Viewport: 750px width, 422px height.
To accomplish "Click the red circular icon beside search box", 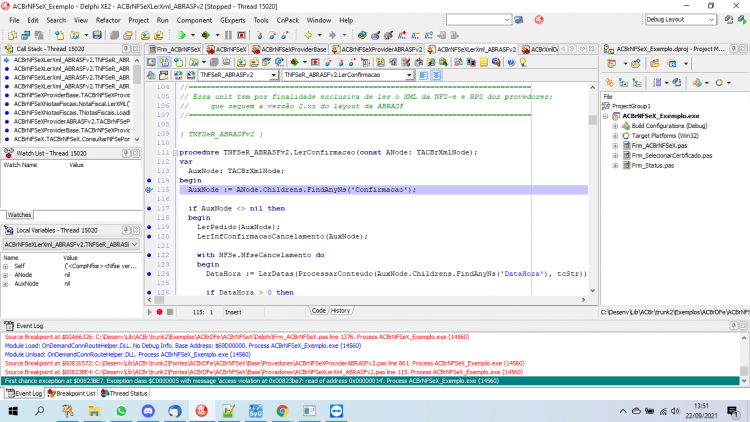I will pos(539,20).
